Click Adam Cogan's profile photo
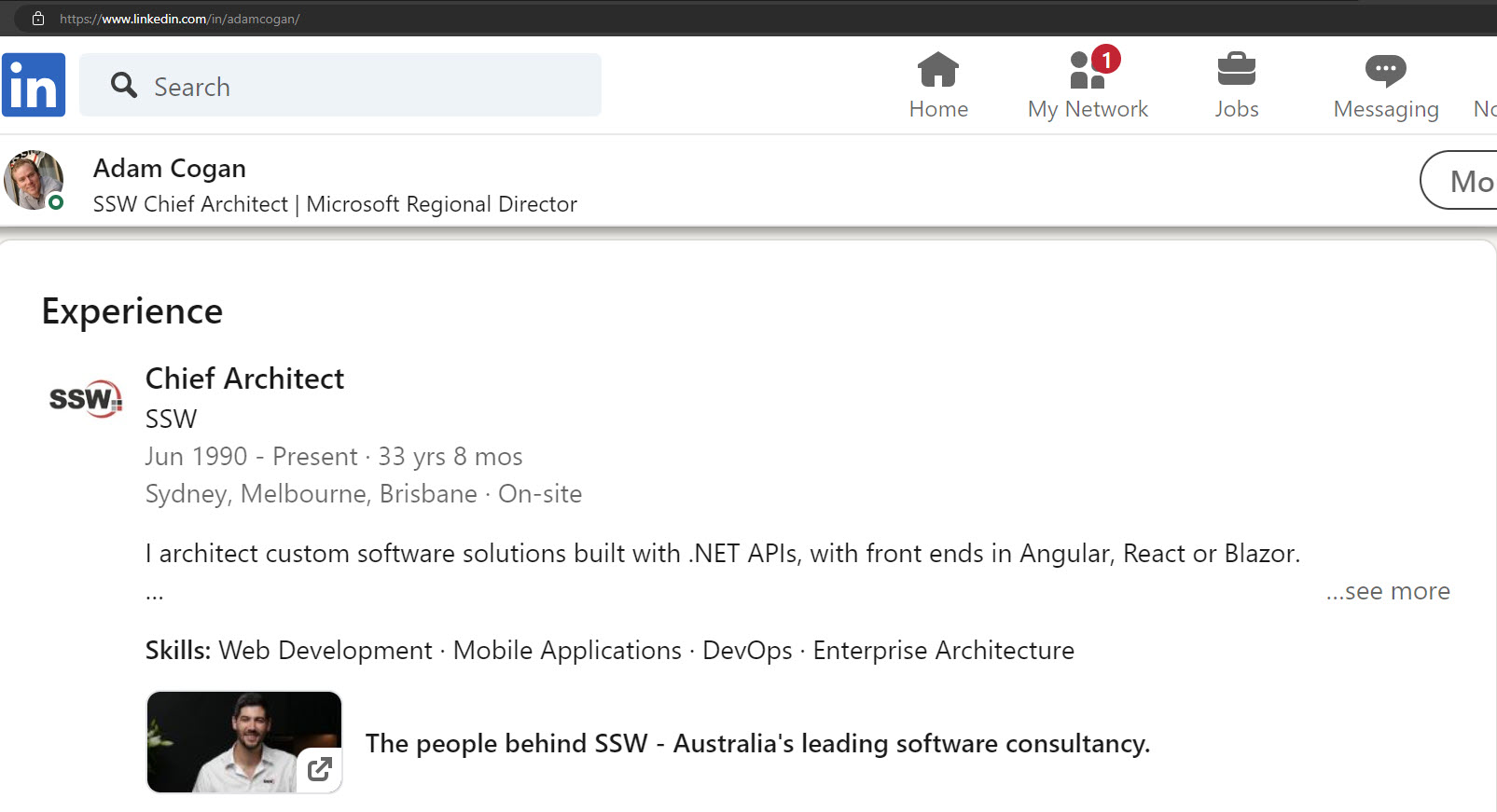Image resolution: width=1497 pixels, height=812 pixels. pos(34,180)
